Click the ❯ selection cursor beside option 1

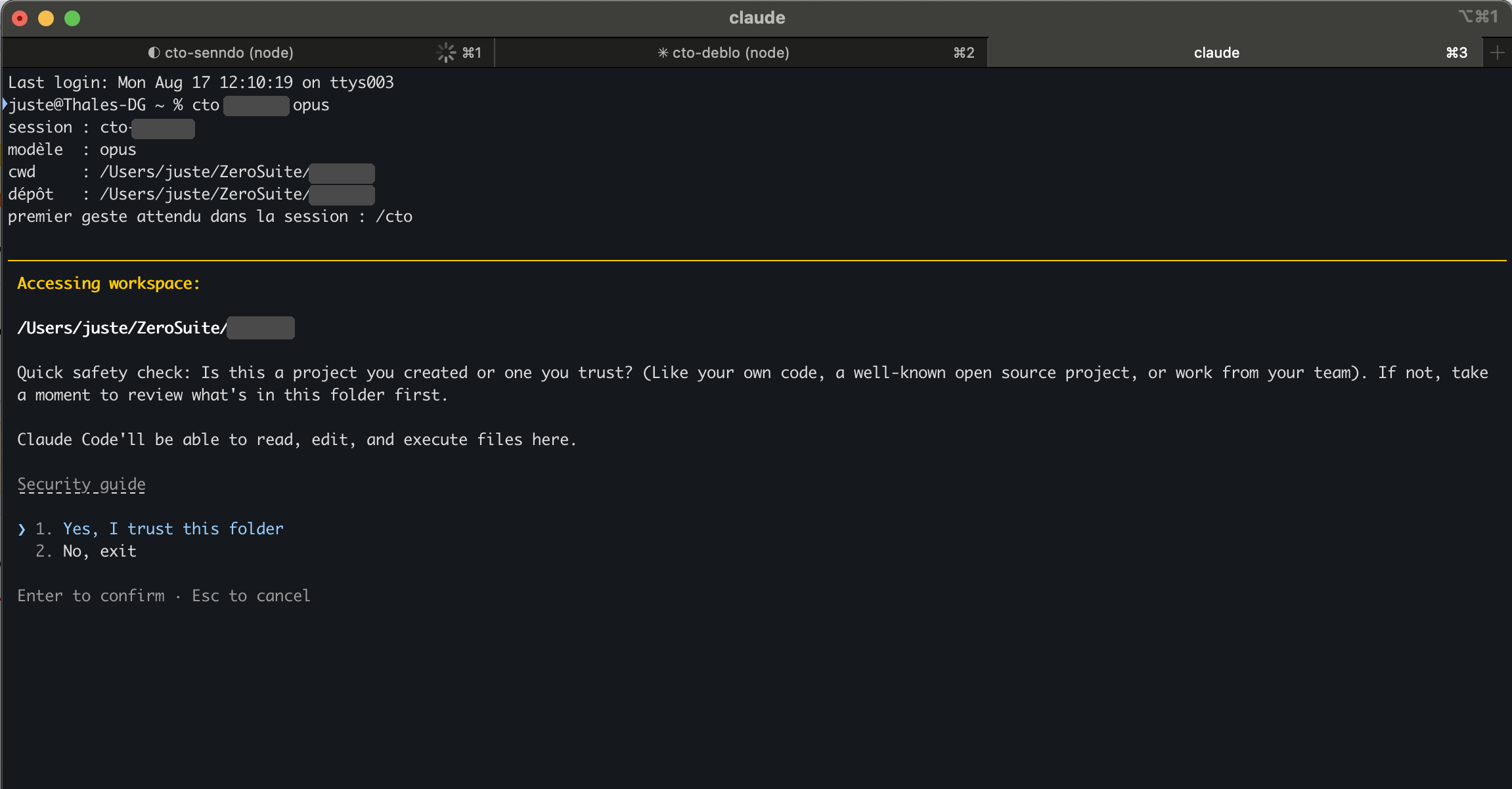[22, 529]
